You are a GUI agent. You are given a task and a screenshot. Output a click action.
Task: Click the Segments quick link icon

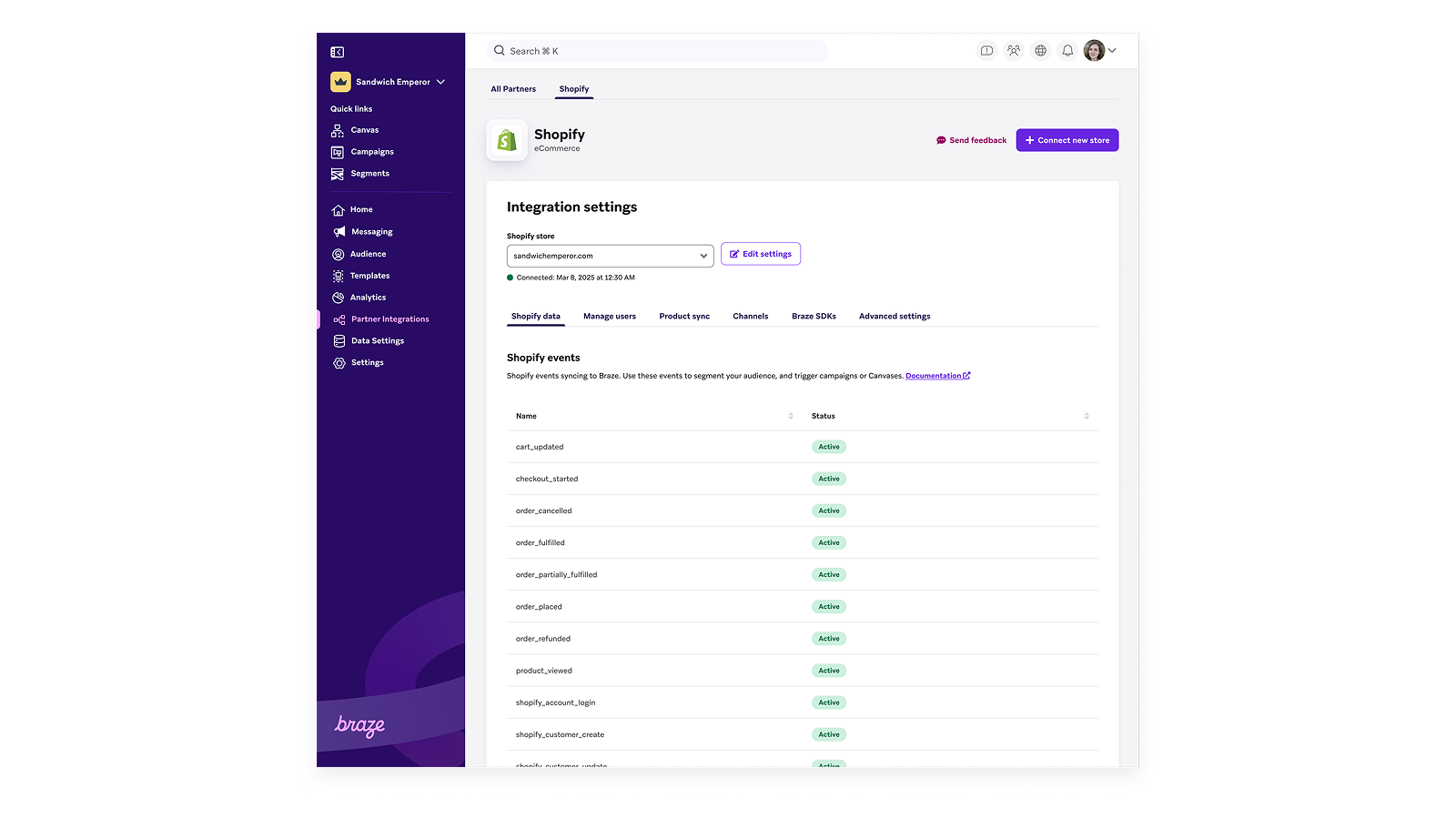[x=338, y=174]
